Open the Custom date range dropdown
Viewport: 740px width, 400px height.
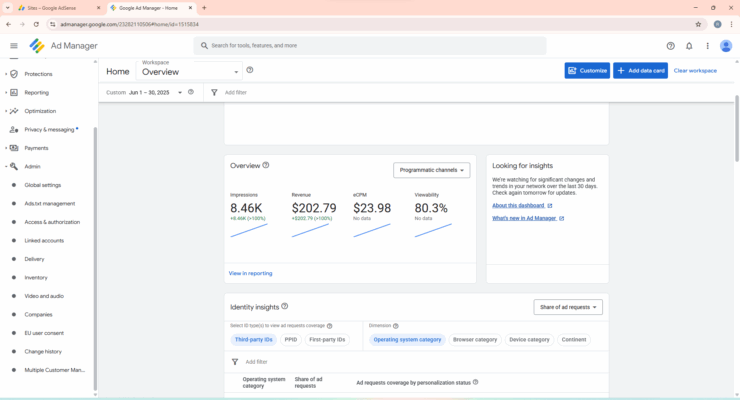[144, 92]
